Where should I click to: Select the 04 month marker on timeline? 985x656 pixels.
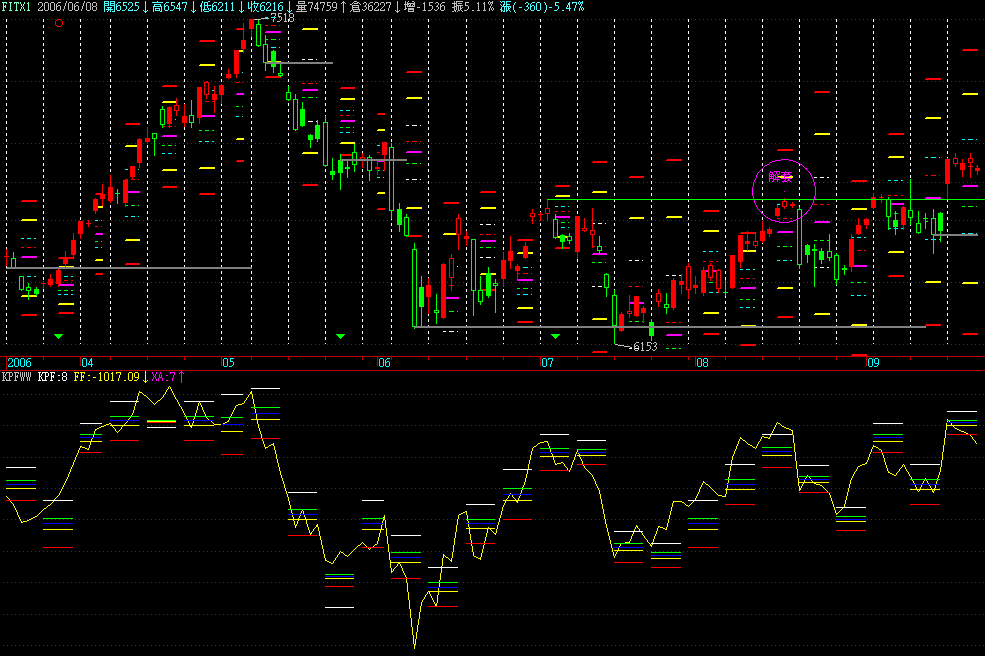[87, 362]
